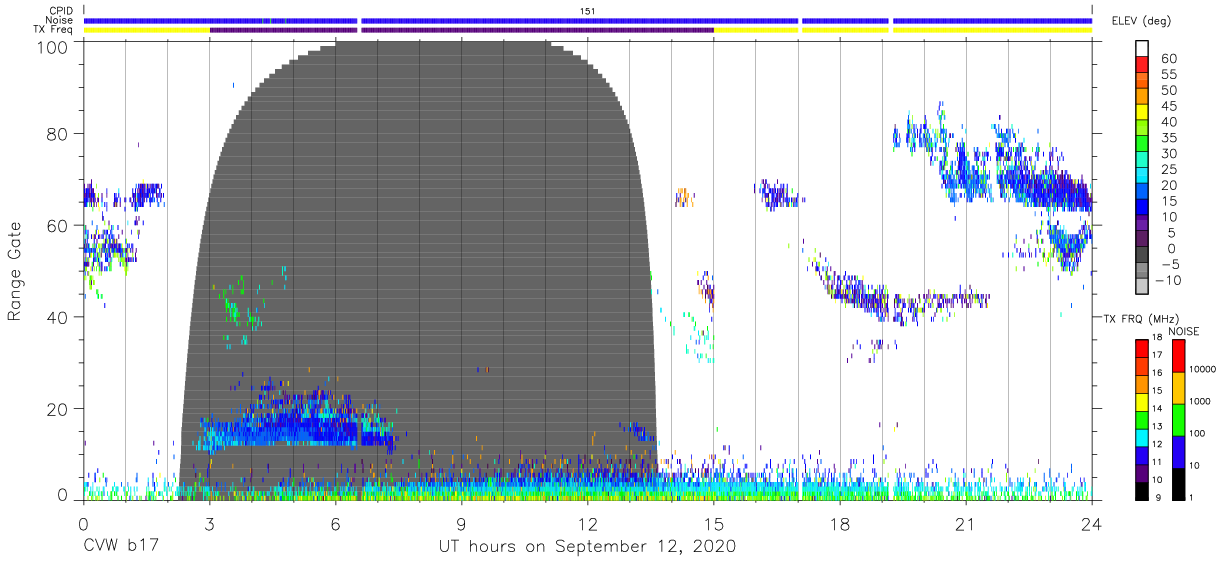Click the 3 tick on UT hours axis
The image size is (1228, 567).
click(209, 524)
